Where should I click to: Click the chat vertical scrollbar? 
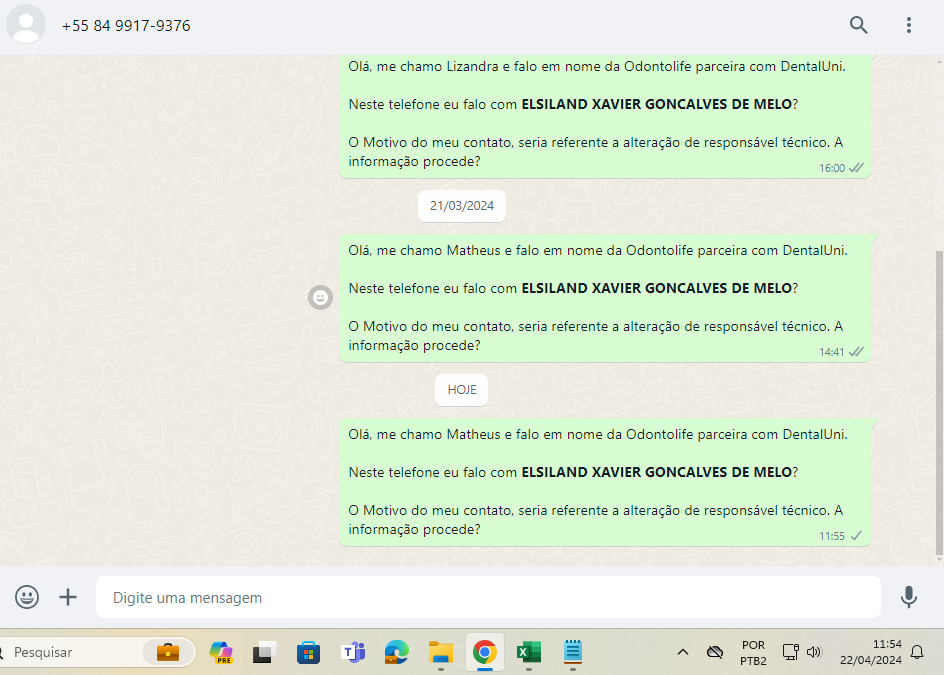click(x=939, y=402)
